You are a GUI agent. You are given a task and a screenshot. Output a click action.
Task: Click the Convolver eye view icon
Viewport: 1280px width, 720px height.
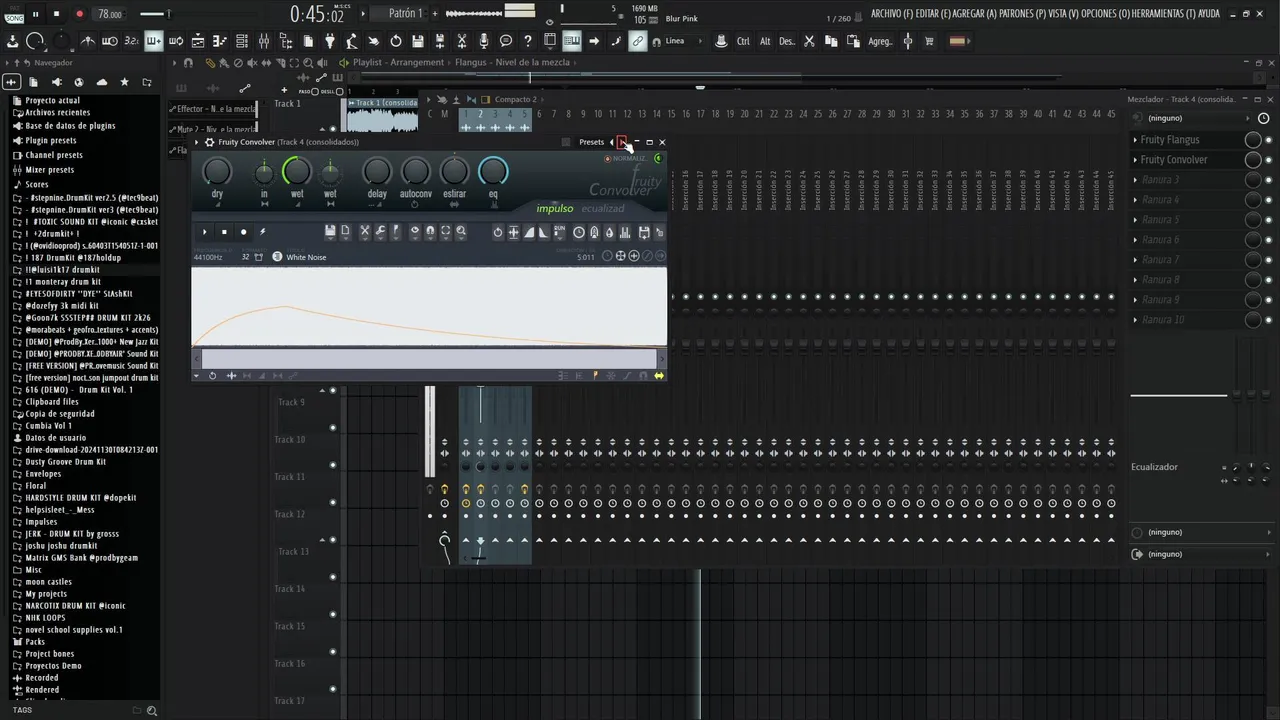(415, 231)
